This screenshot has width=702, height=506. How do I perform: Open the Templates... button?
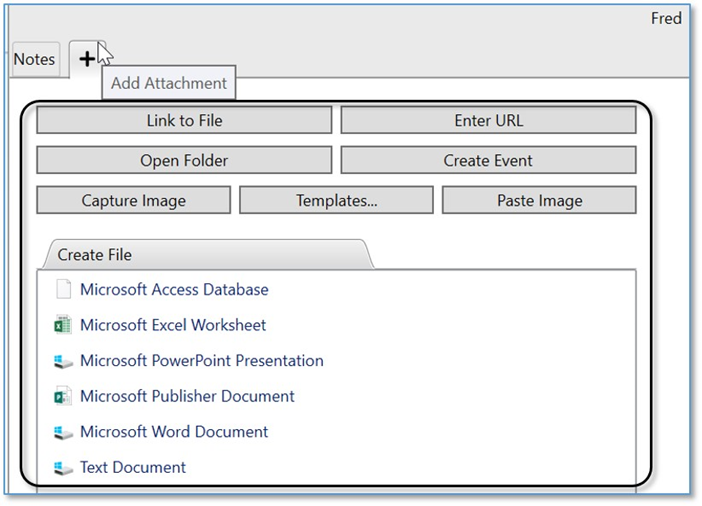tap(336, 200)
